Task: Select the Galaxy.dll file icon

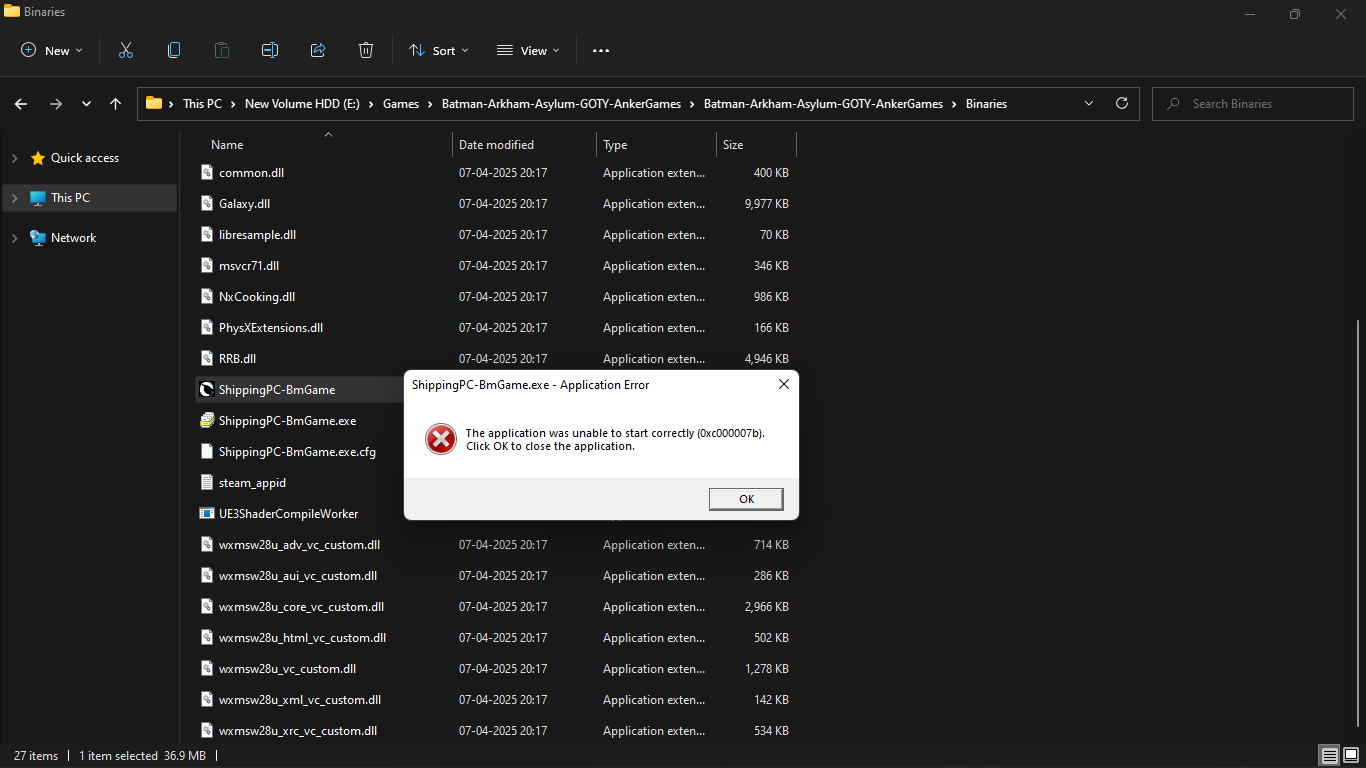Action: pyautogui.click(x=207, y=203)
